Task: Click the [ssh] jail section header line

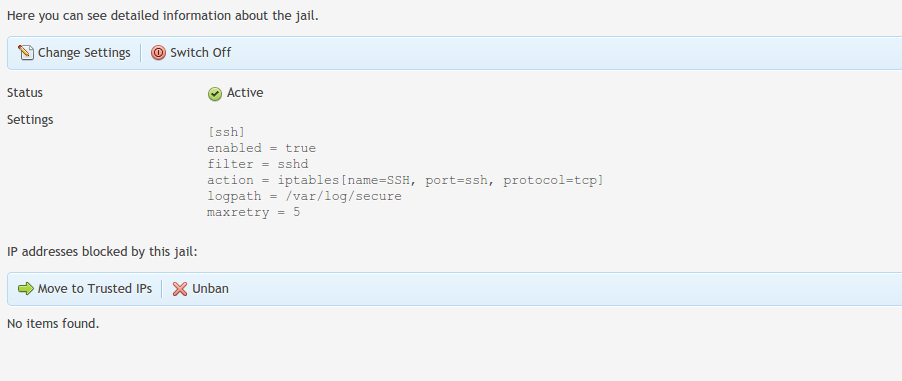Action: tap(226, 132)
